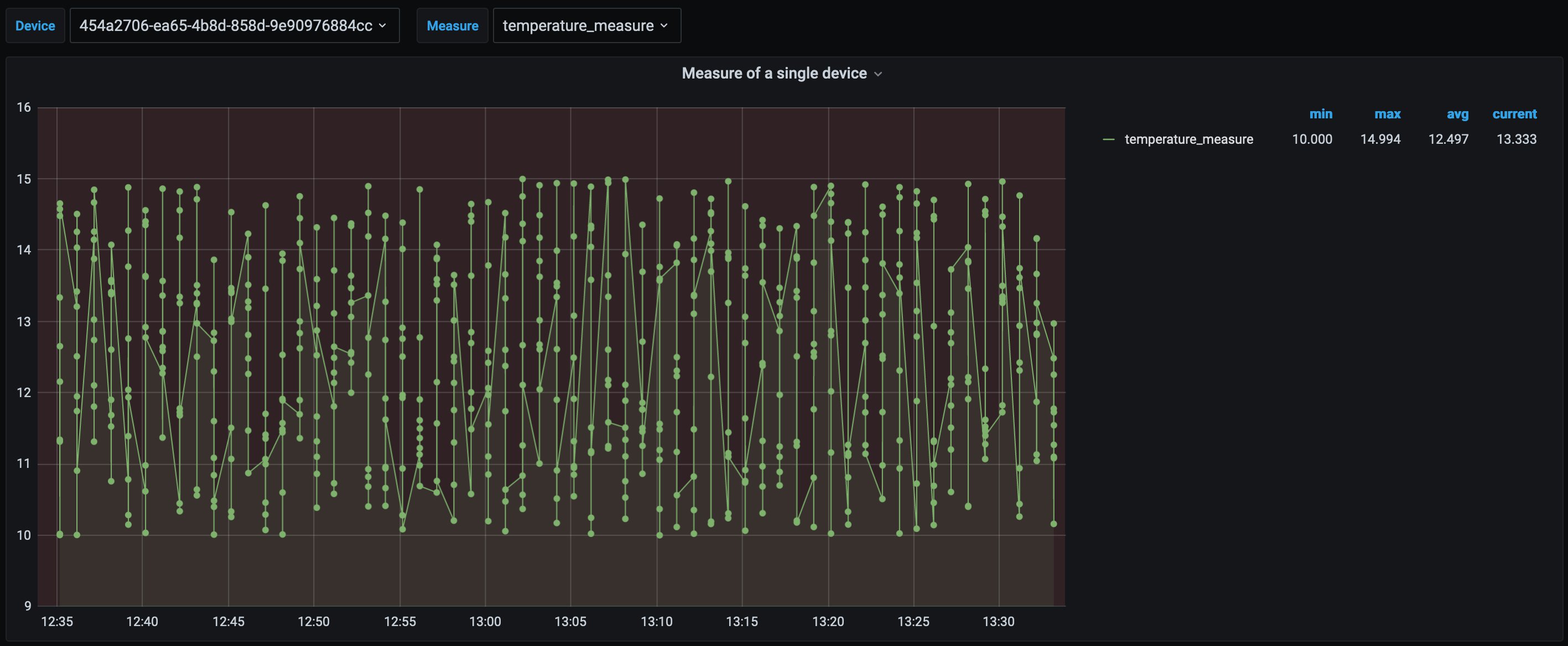Click the 12:50 x-axis time label

[x=314, y=622]
